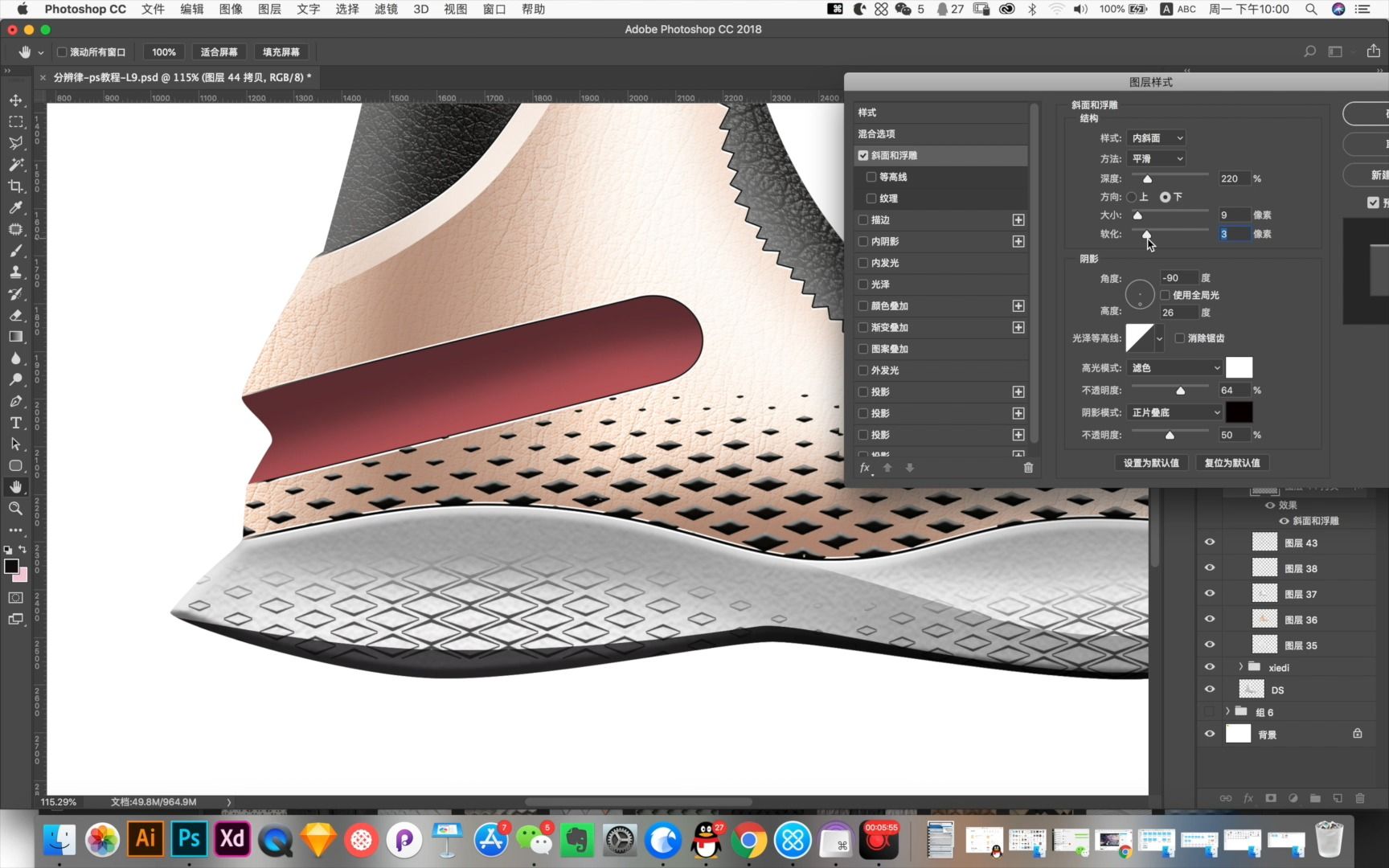
Task: Toggle 滚动所有窗口 checkbox
Action: coord(62,52)
